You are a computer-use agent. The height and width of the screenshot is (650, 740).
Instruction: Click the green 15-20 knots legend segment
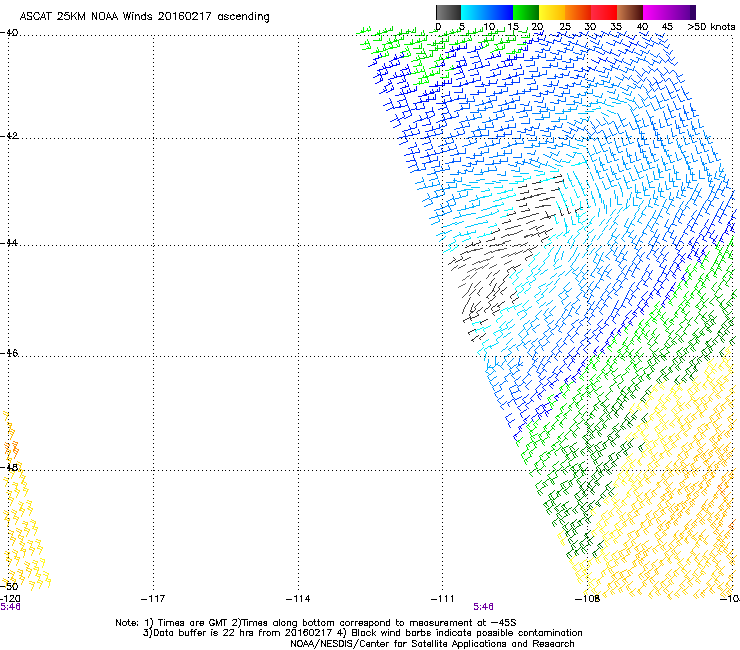coord(526,12)
